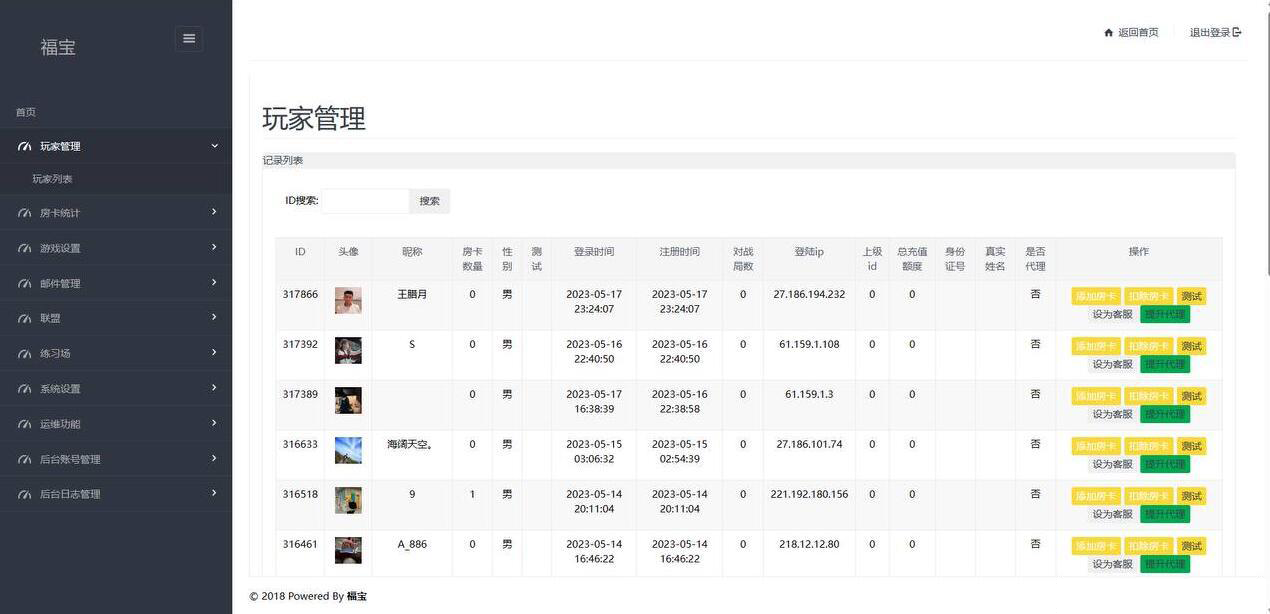Open avatar thumbnail of player 王鹏月

pyautogui.click(x=348, y=300)
